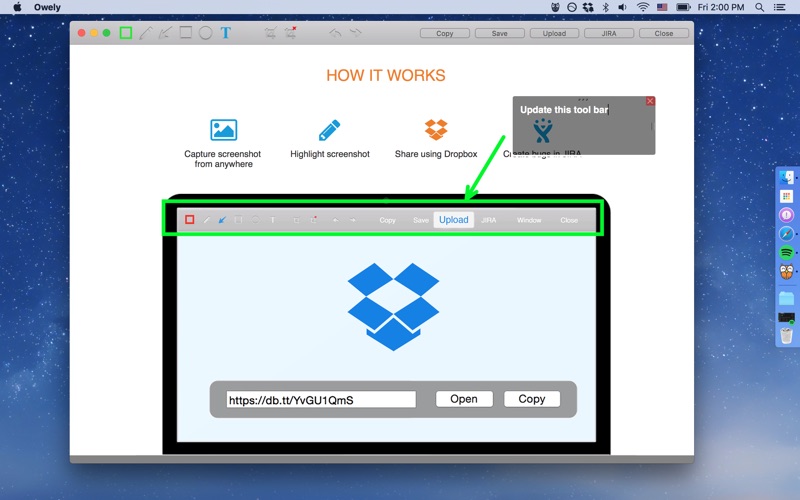Viewport: 800px width, 500px height.
Task: Open Finder from the dock
Action: click(786, 177)
